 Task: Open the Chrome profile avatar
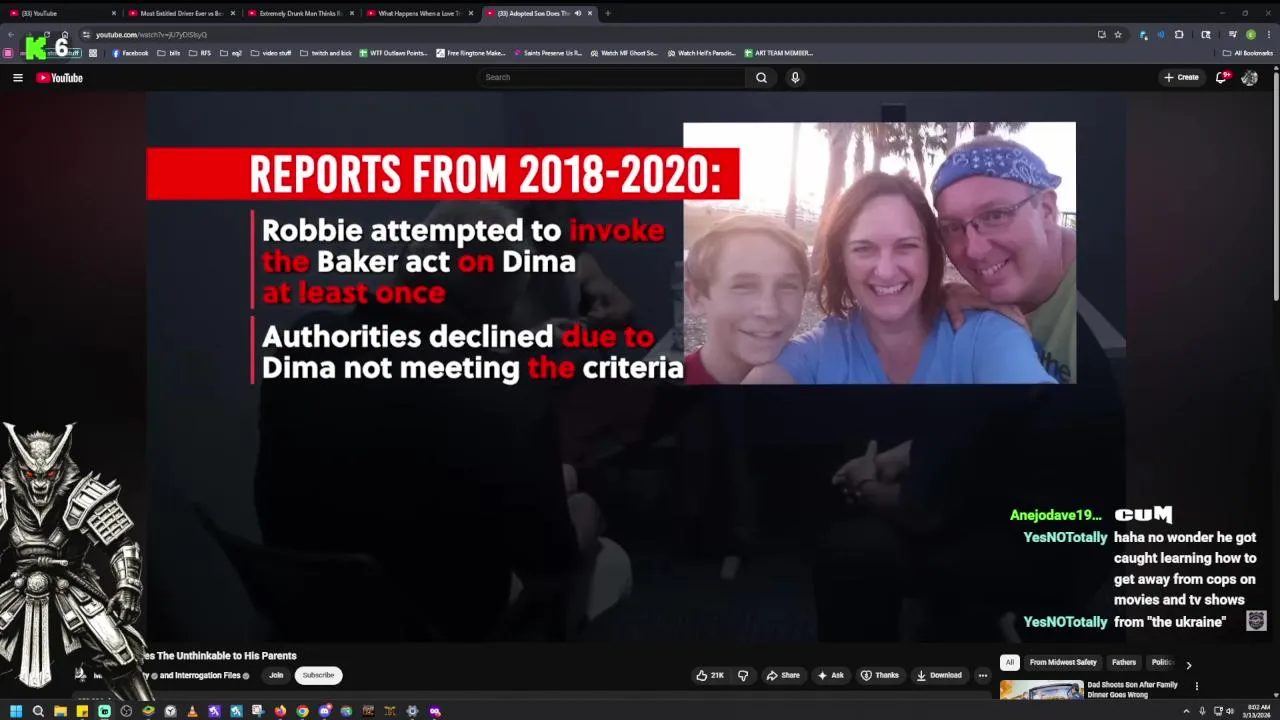(1251, 34)
